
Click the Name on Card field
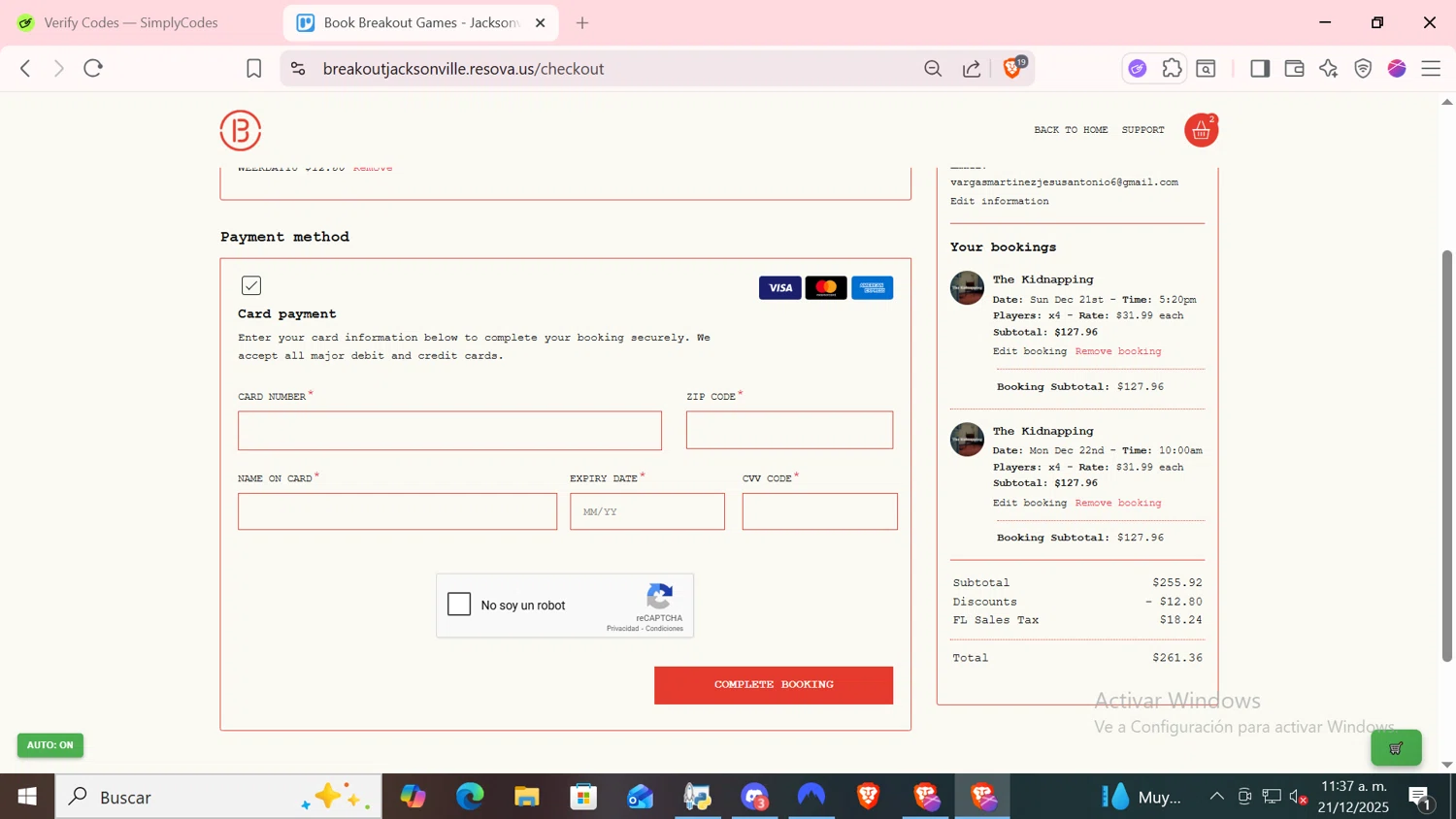[x=397, y=511]
